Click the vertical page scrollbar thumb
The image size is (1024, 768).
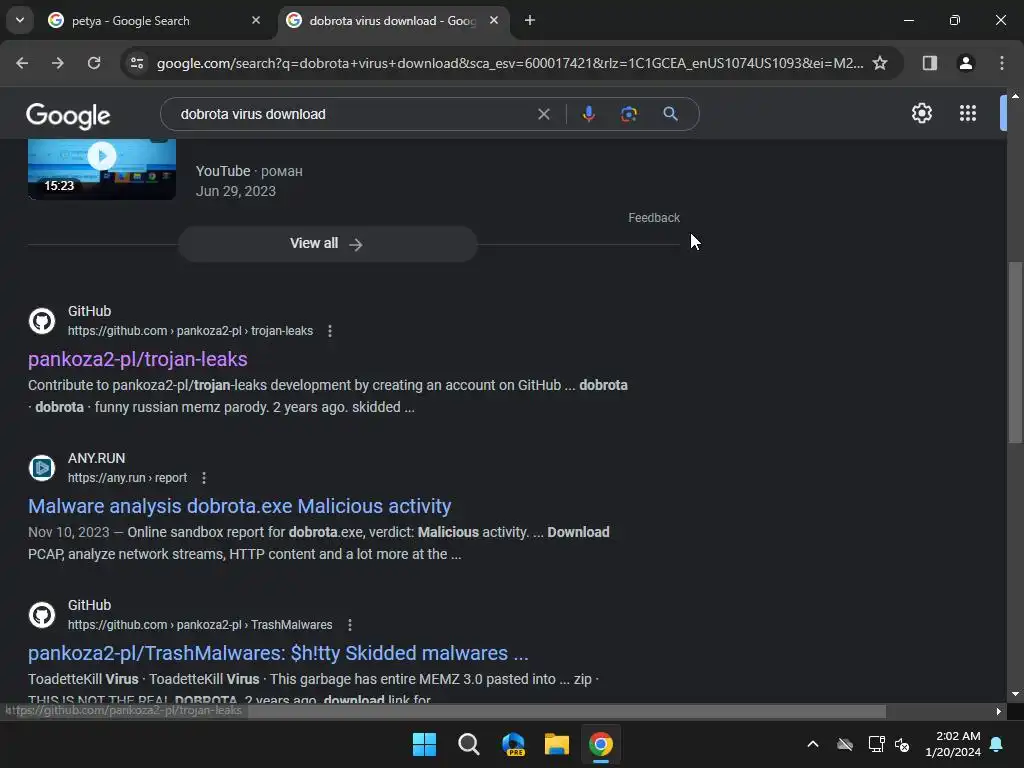point(1015,353)
